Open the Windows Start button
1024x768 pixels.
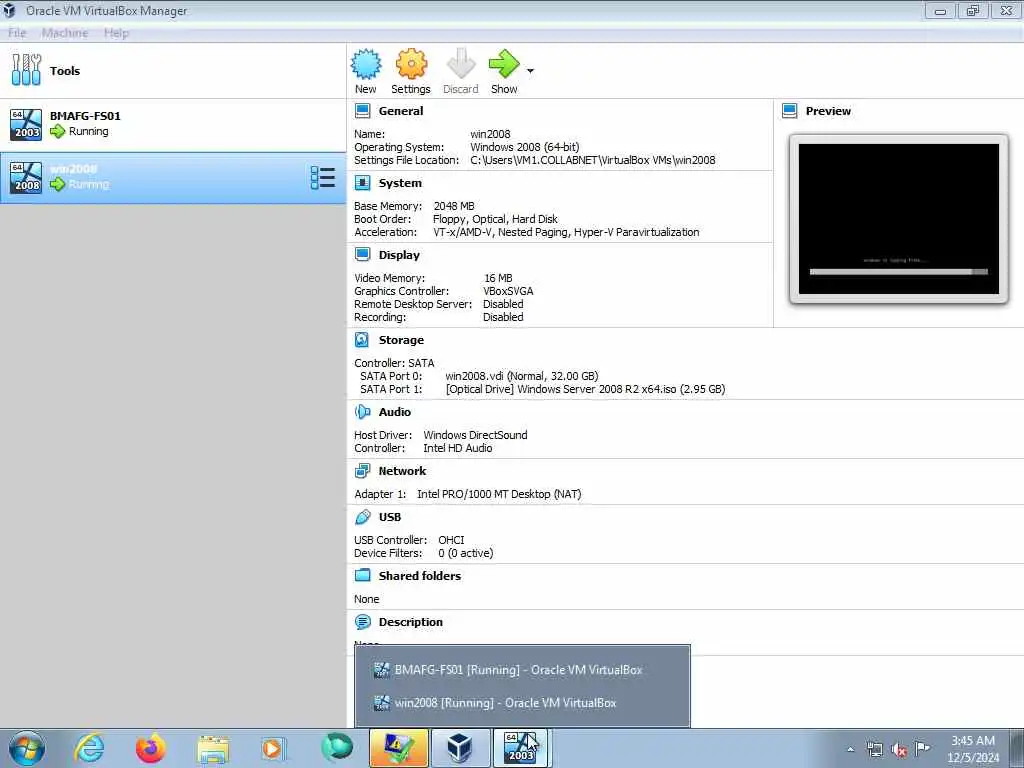click(x=27, y=748)
